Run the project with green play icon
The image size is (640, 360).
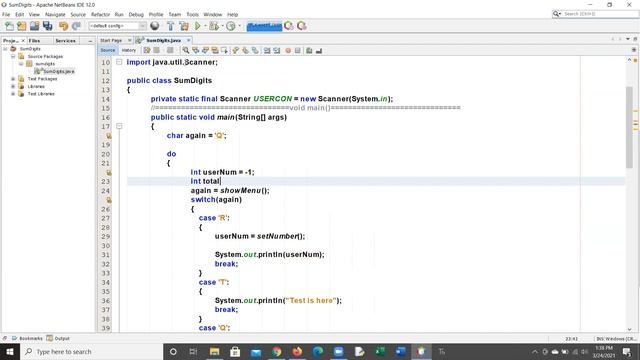(x=198, y=26)
